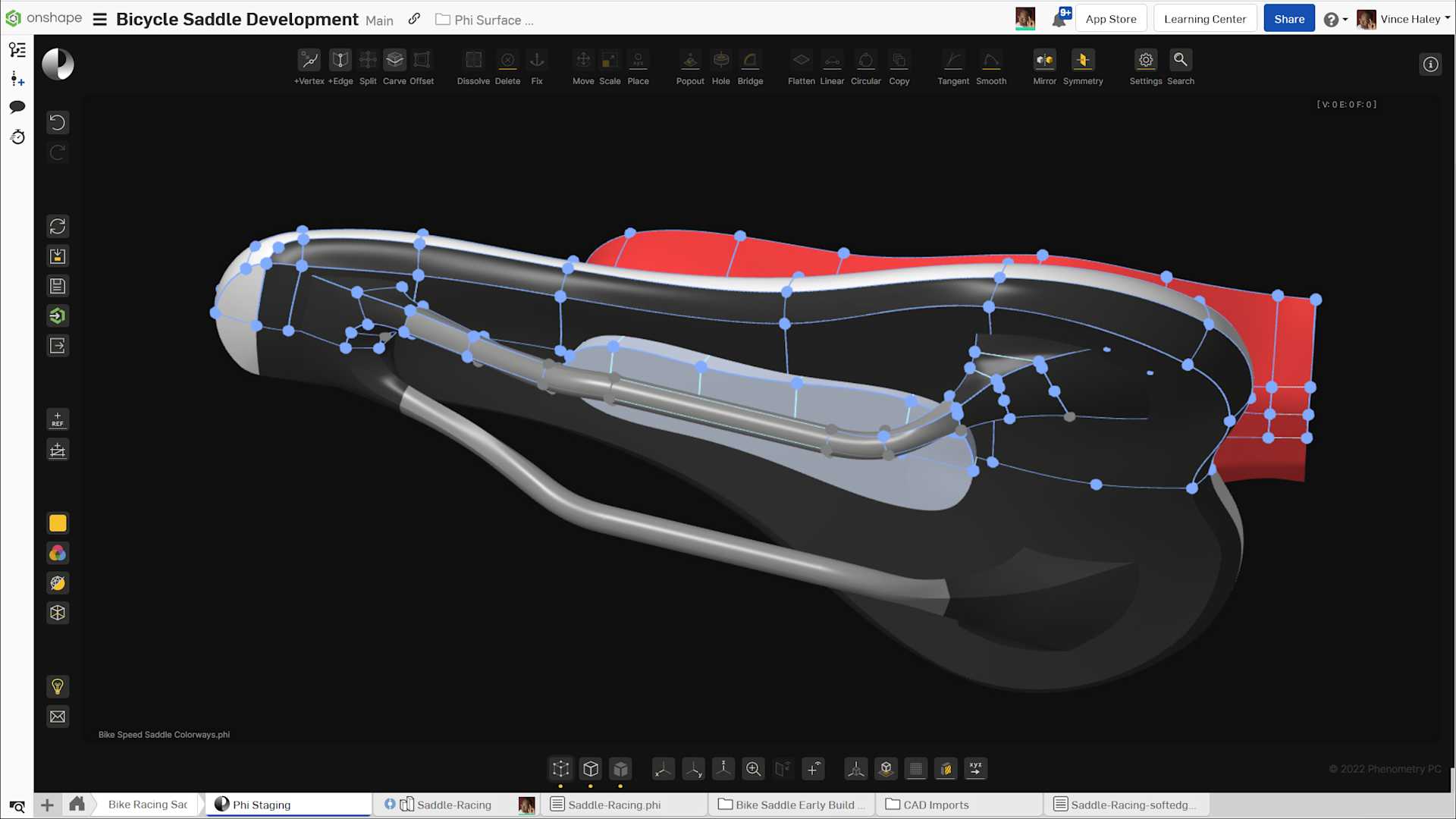Open the hamburger document menu
Screen dimensions: 1456x819
pyautogui.click(x=99, y=20)
